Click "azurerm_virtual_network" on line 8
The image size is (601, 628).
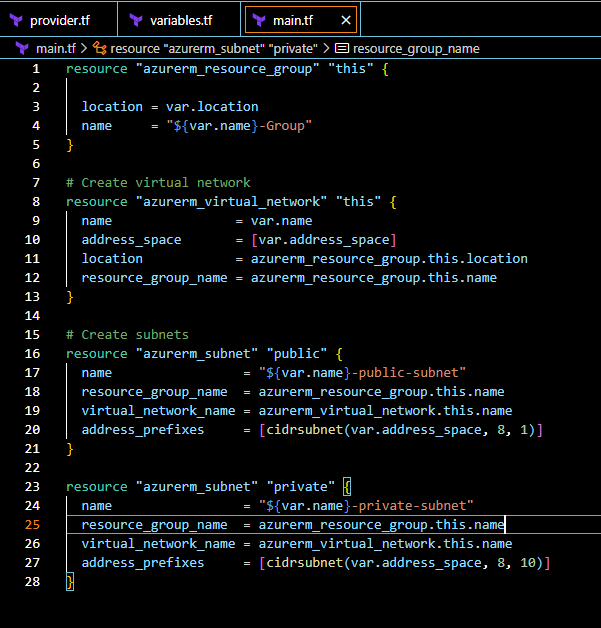[x=231, y=201]
